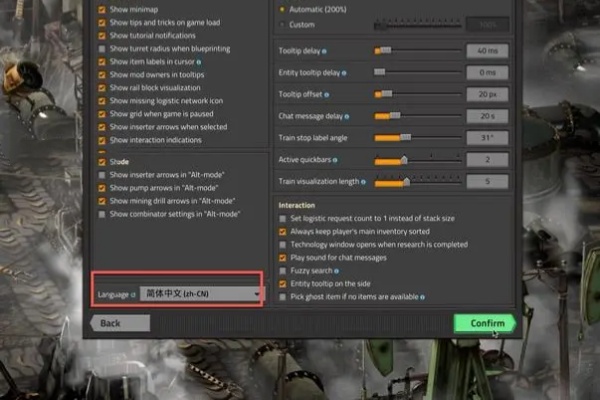
Task: Click info icon beside Chat message delay
Action: point(347,116)
